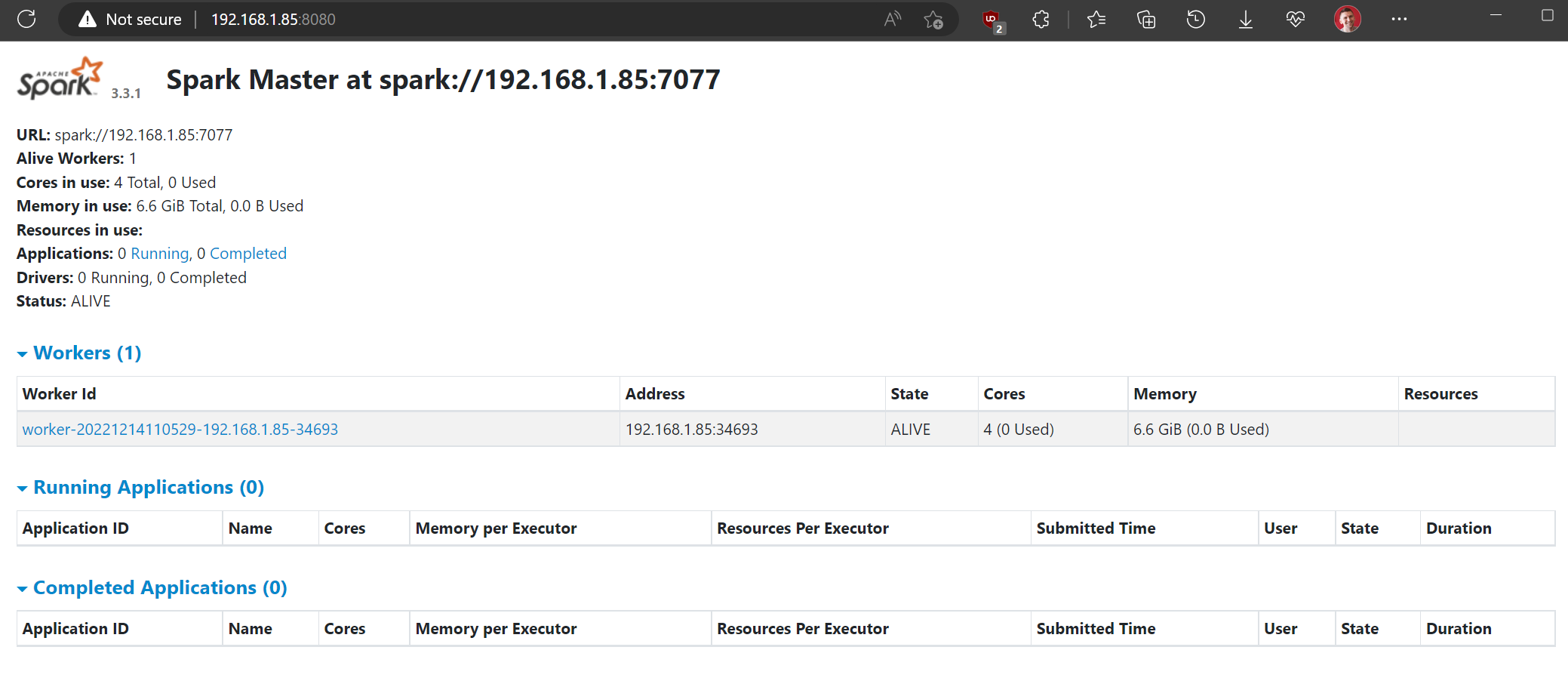1568x684 pixels.
Task: Open the Extensions puzzle icon
Action: [x=1041, y=20]
